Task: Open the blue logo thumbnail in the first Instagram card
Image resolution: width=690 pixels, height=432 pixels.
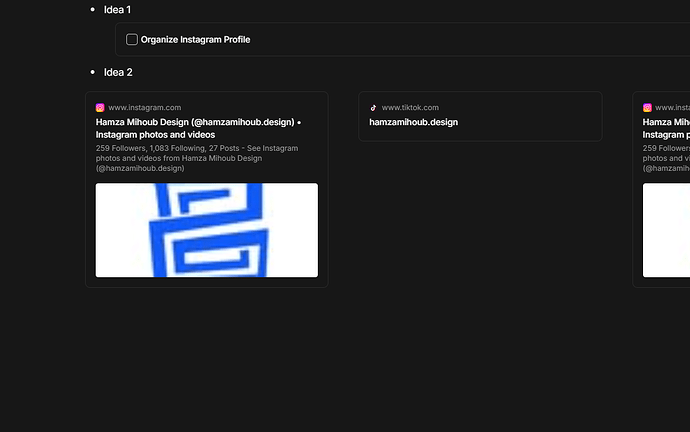Action: coord(207,230)
